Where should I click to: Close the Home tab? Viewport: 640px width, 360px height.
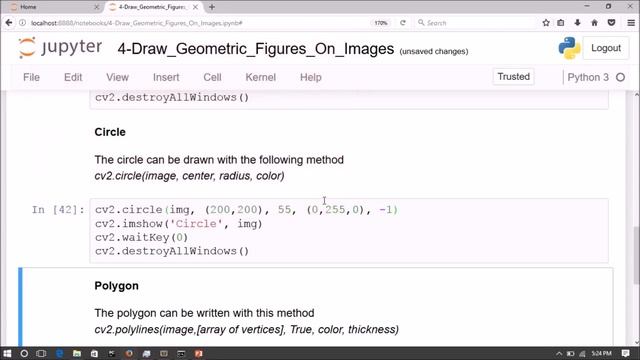coord(97,7)
